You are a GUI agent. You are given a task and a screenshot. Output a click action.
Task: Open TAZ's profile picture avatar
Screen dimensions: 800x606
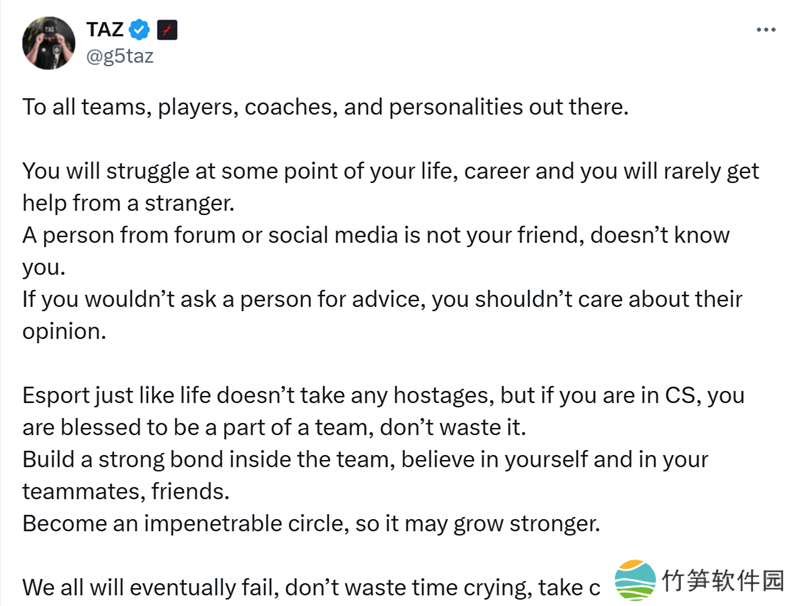(x=49, y=43)
